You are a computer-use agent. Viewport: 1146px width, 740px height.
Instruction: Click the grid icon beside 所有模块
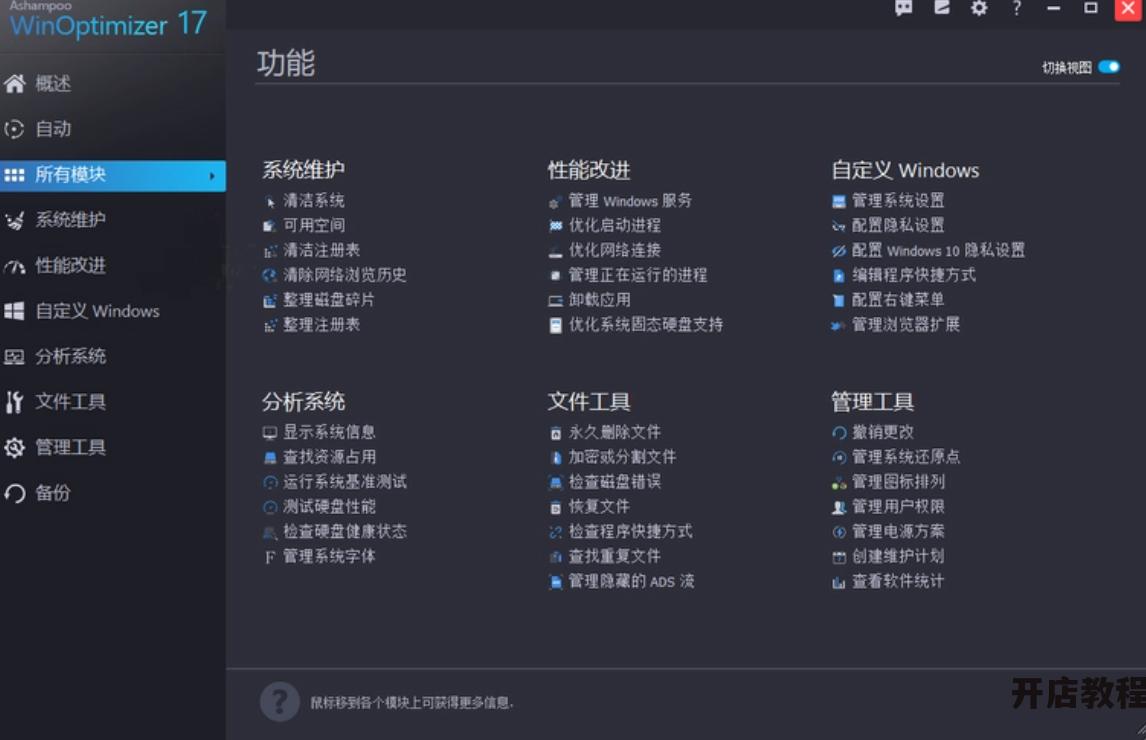point(15,175)
